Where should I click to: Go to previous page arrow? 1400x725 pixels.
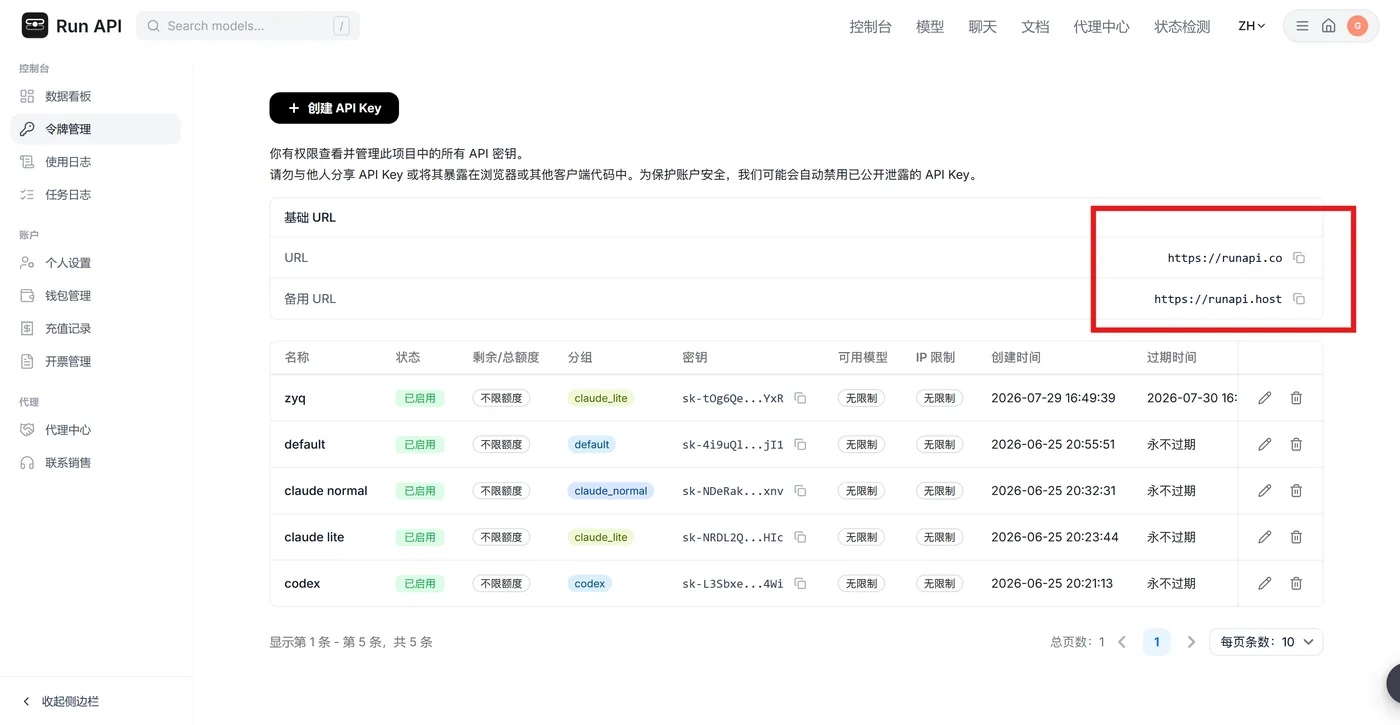click(1122, 642)
